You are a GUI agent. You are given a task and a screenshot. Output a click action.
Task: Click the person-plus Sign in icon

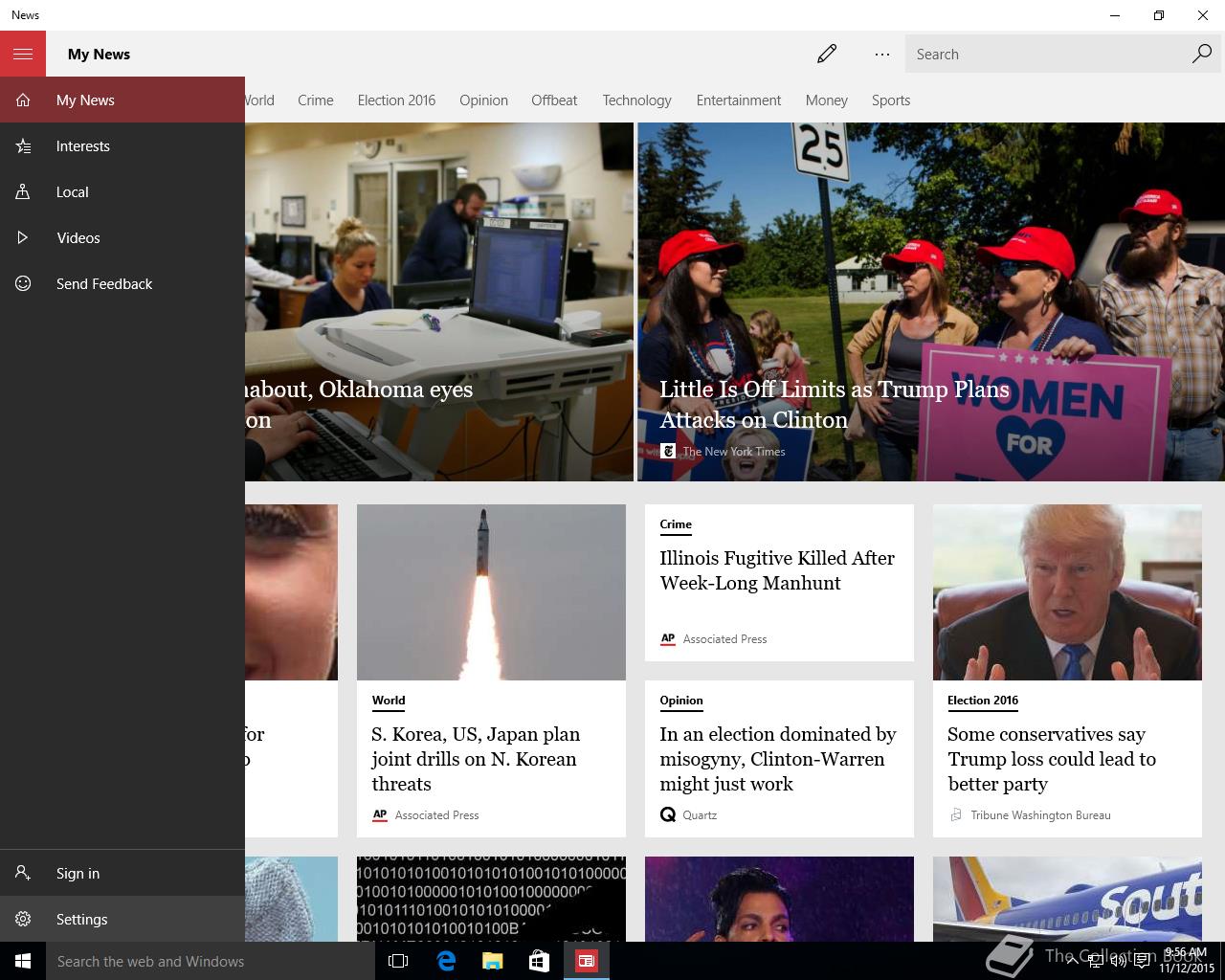click(x=23, y=873)
